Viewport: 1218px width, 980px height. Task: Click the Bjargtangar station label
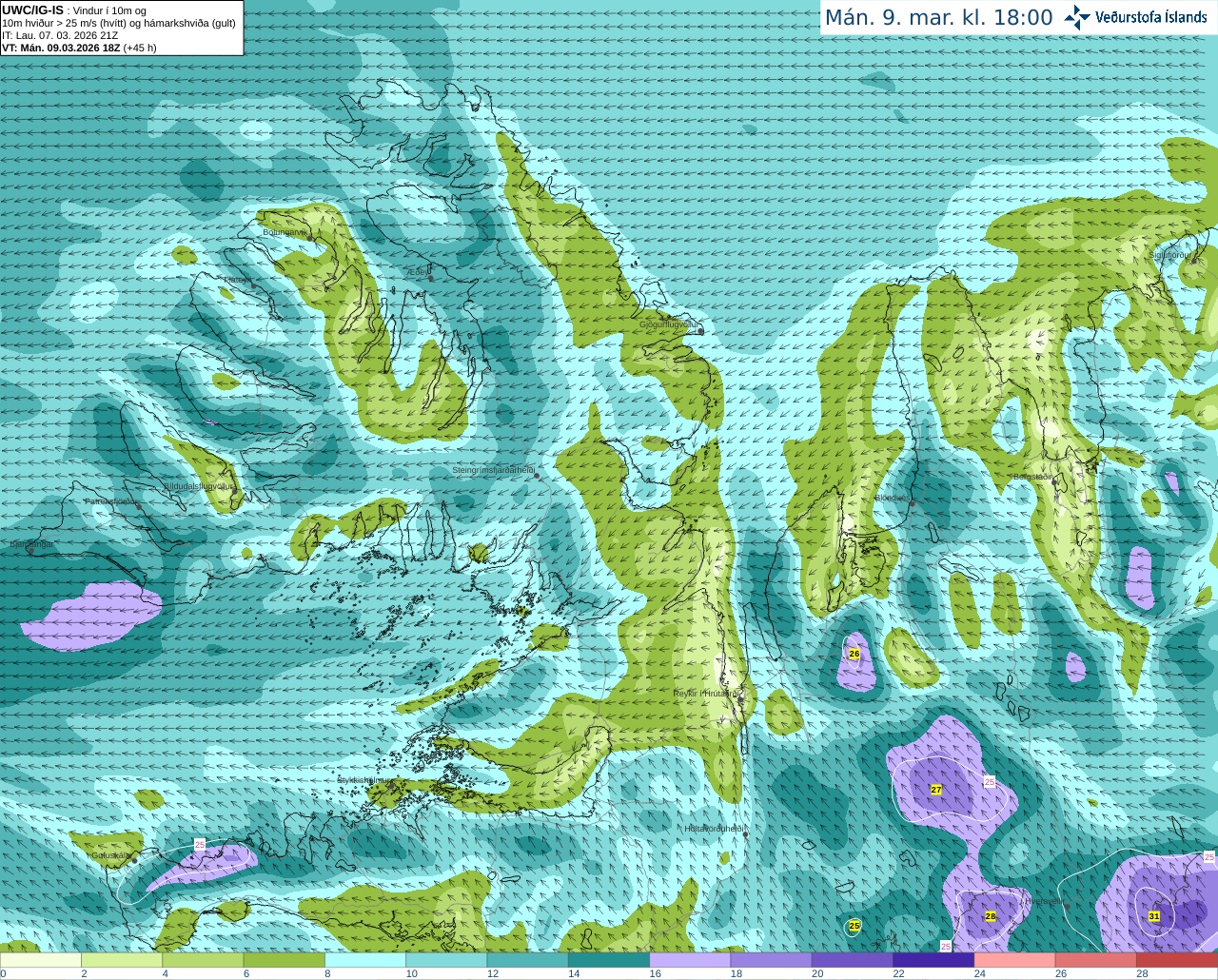point(31,544)
